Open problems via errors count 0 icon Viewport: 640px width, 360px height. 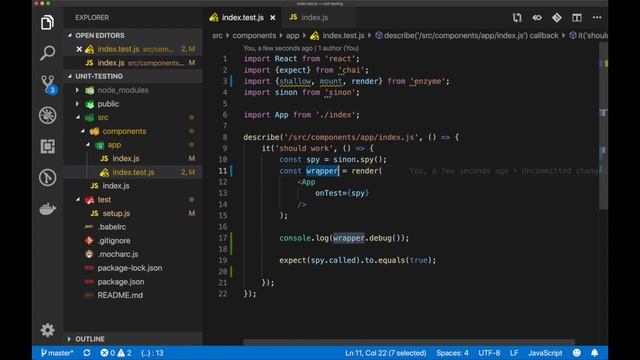pyautogui.click(x=108, y=353)
